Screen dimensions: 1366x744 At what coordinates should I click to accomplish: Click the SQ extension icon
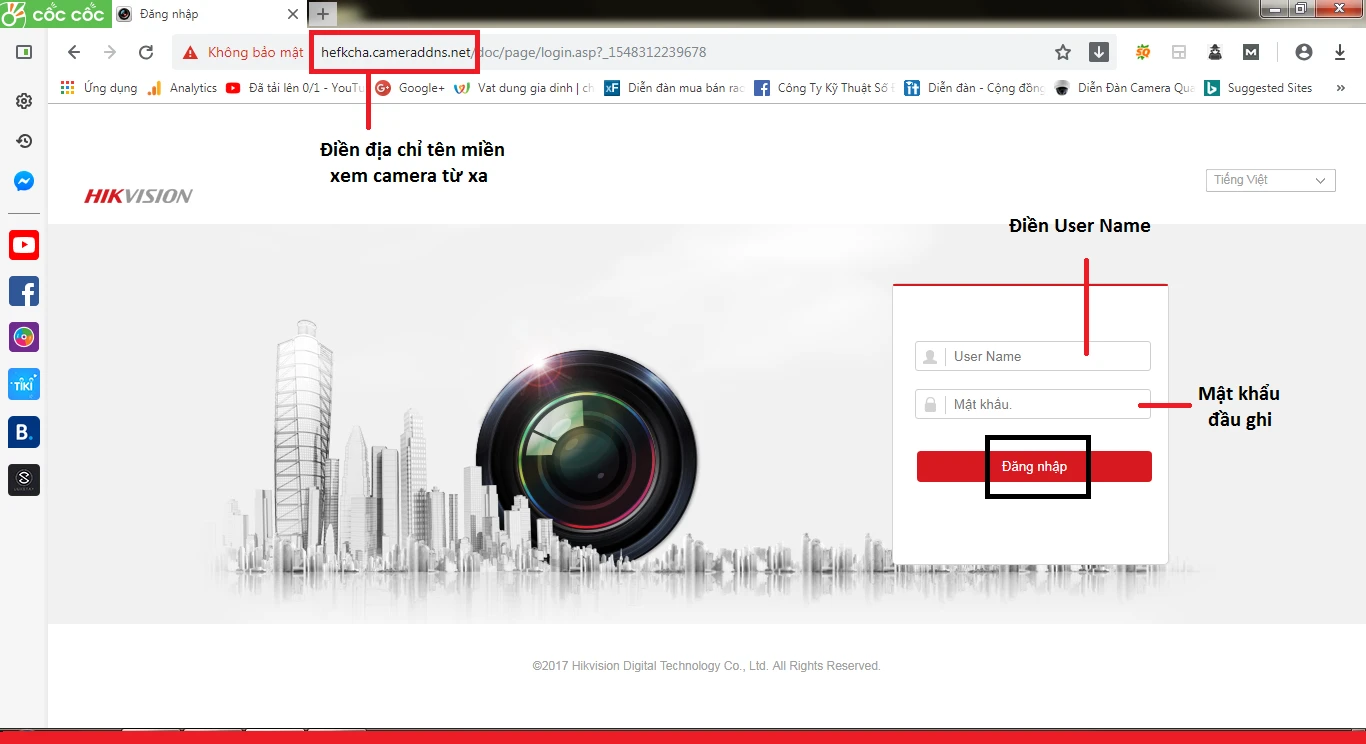click(1143, 52)
